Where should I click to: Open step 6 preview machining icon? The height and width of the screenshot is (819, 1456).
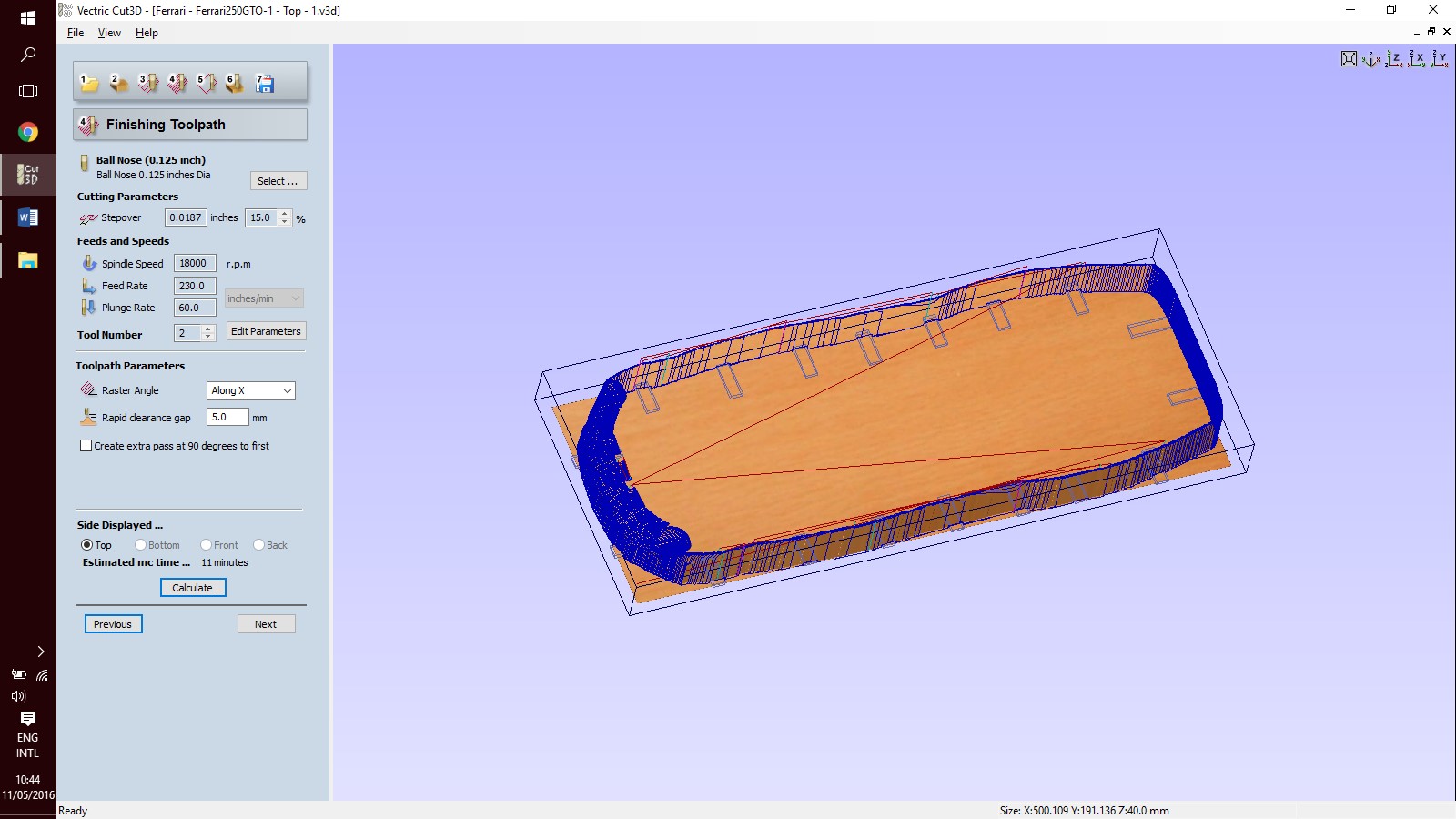tap(235, 83)
